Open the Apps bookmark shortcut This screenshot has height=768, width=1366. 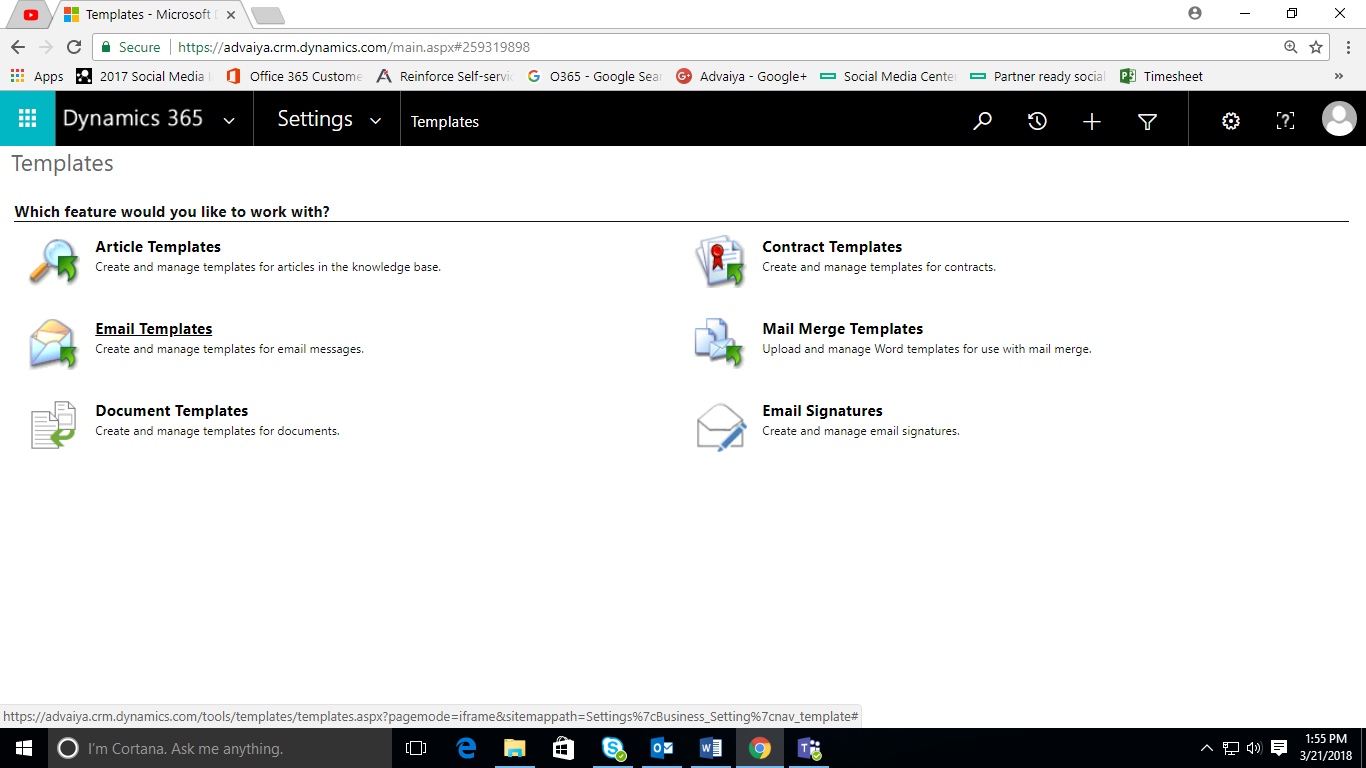37,76
